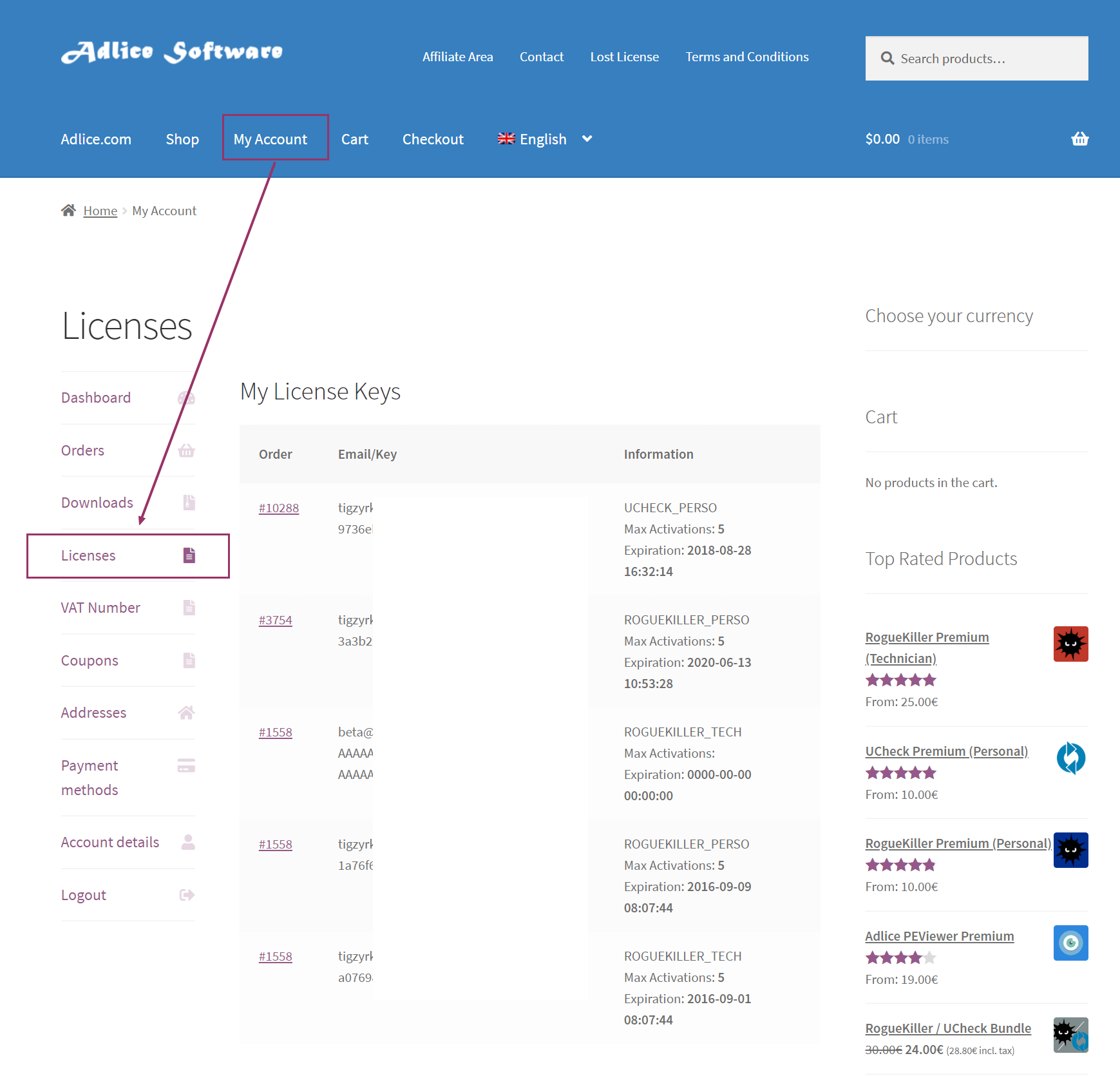Expand the English language dropdown

[x=543, y=139]
